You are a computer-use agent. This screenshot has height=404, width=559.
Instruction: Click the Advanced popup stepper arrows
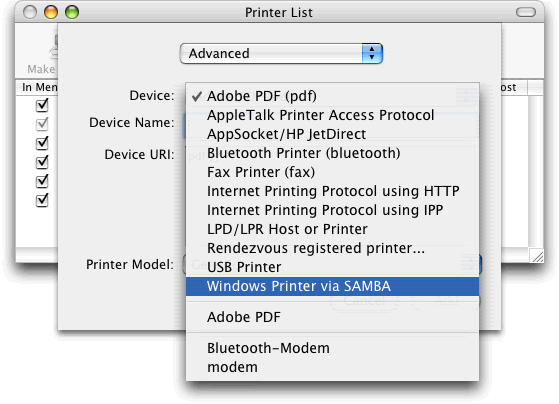coord(372,53)
